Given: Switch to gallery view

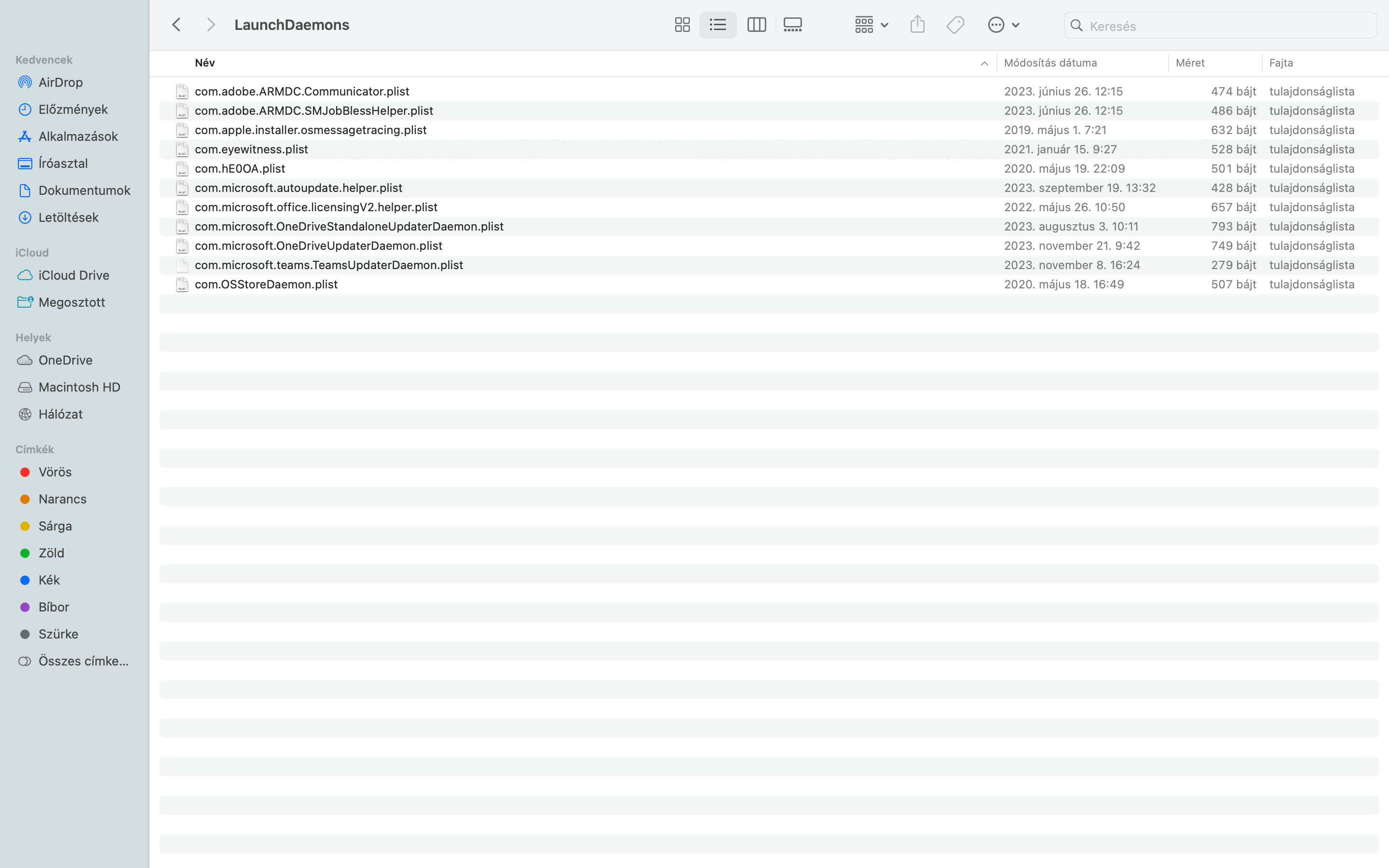Looking at the screenshot, I should (793, 25).
